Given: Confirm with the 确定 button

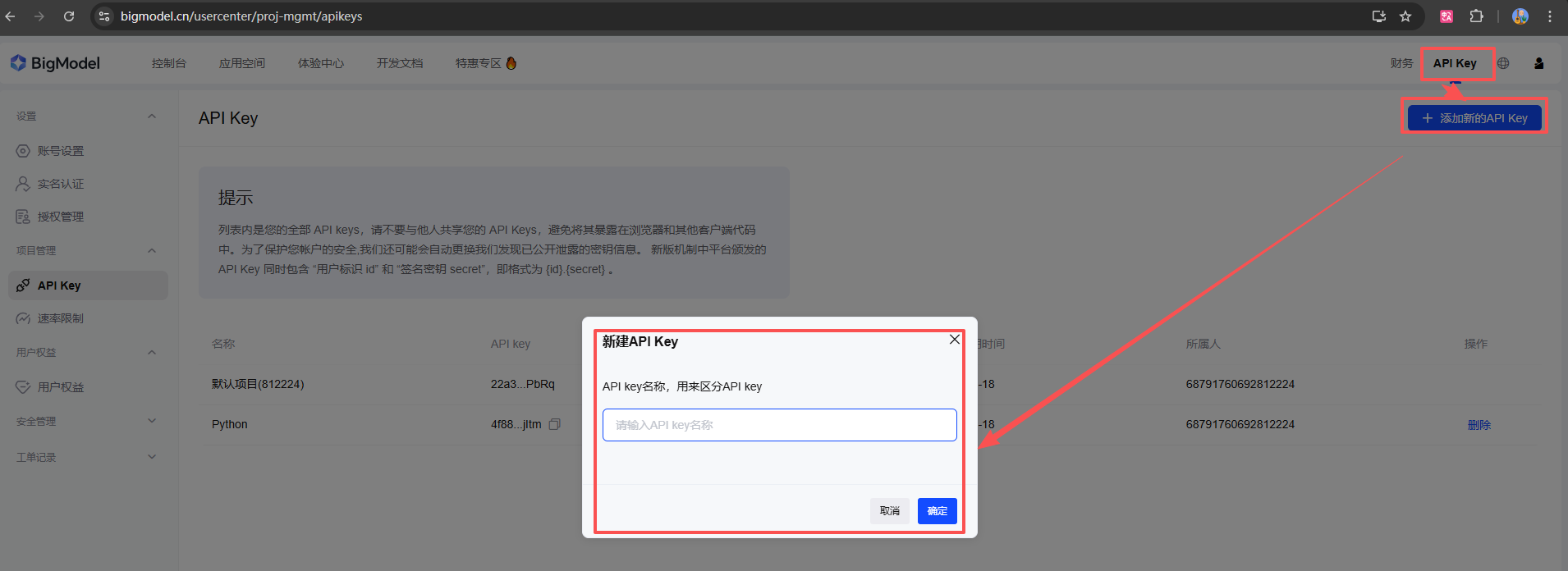Looking at the screenshot, I should (x=938, y=511).
